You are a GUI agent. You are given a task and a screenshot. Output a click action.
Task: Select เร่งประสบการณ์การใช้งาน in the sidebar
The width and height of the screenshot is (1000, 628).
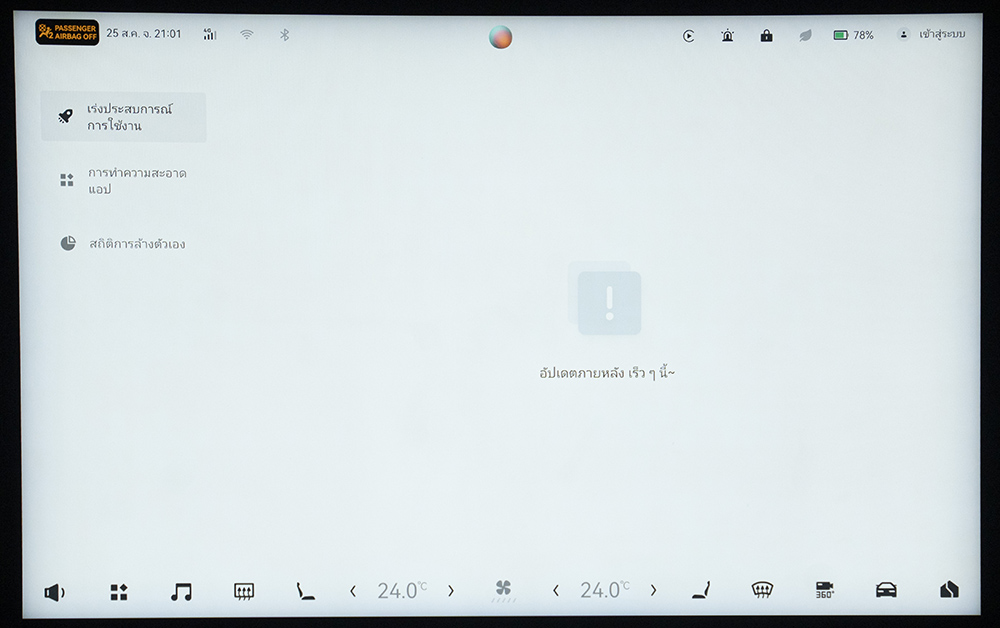(124, 117)
